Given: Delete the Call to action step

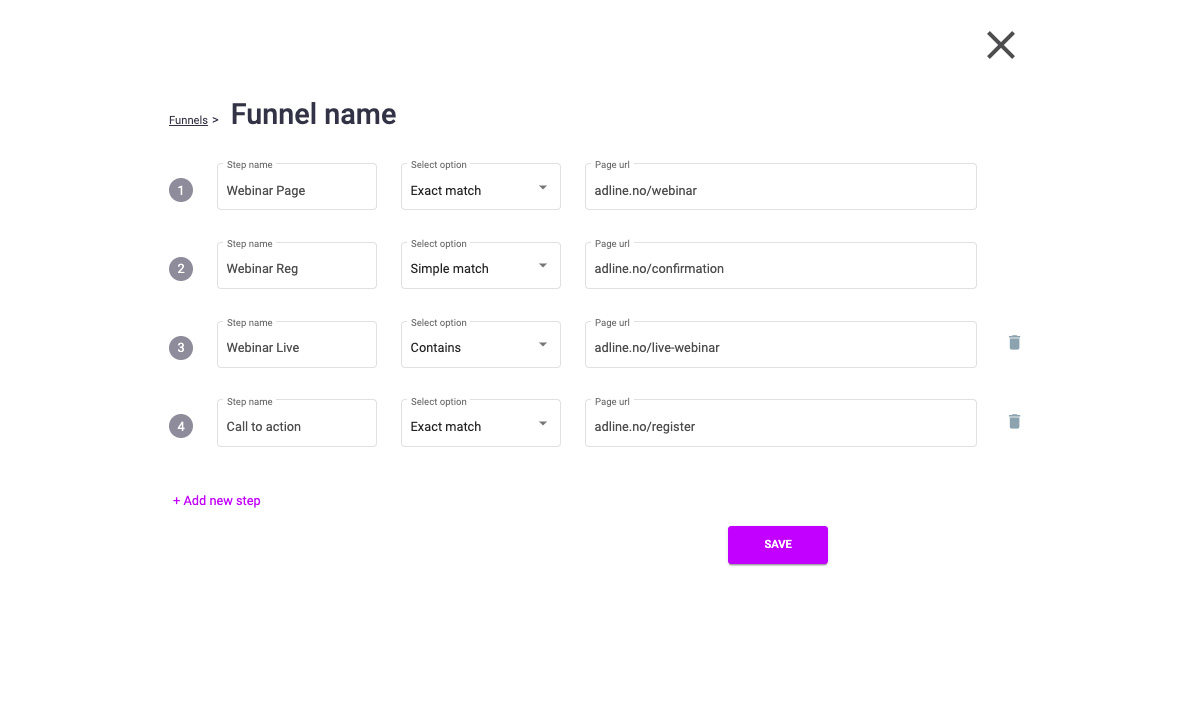Looking at the screenshot, I should 1014,422.
